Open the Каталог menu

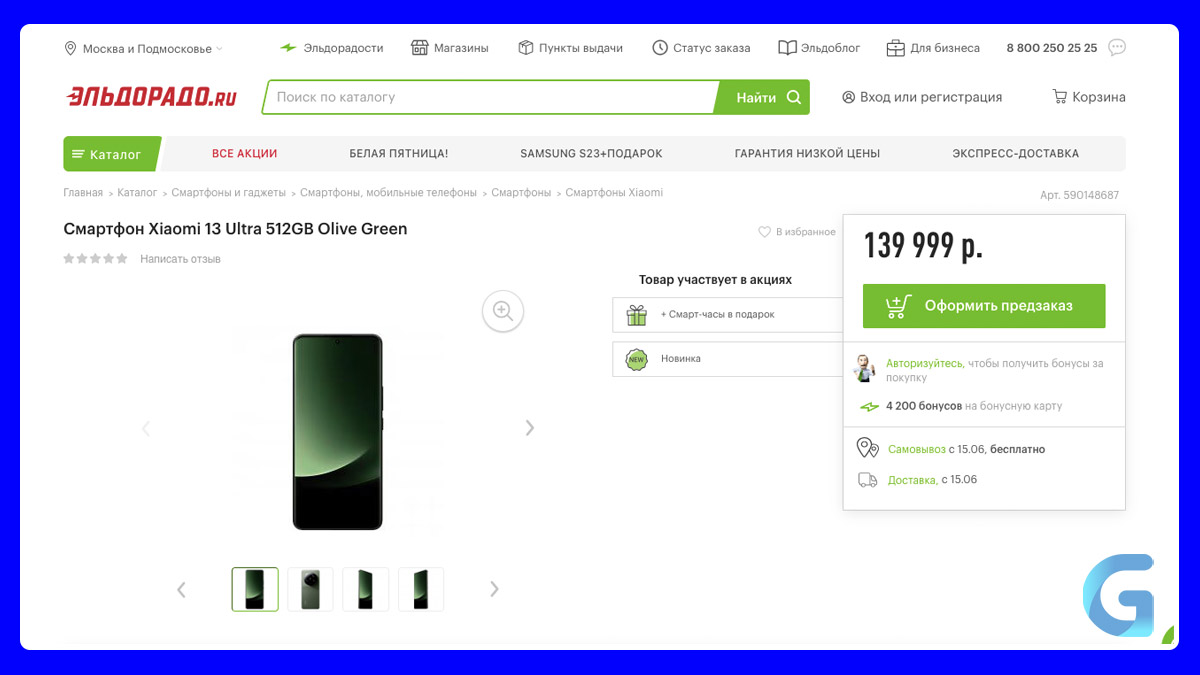pyautogui.click(x=111, y=154)
